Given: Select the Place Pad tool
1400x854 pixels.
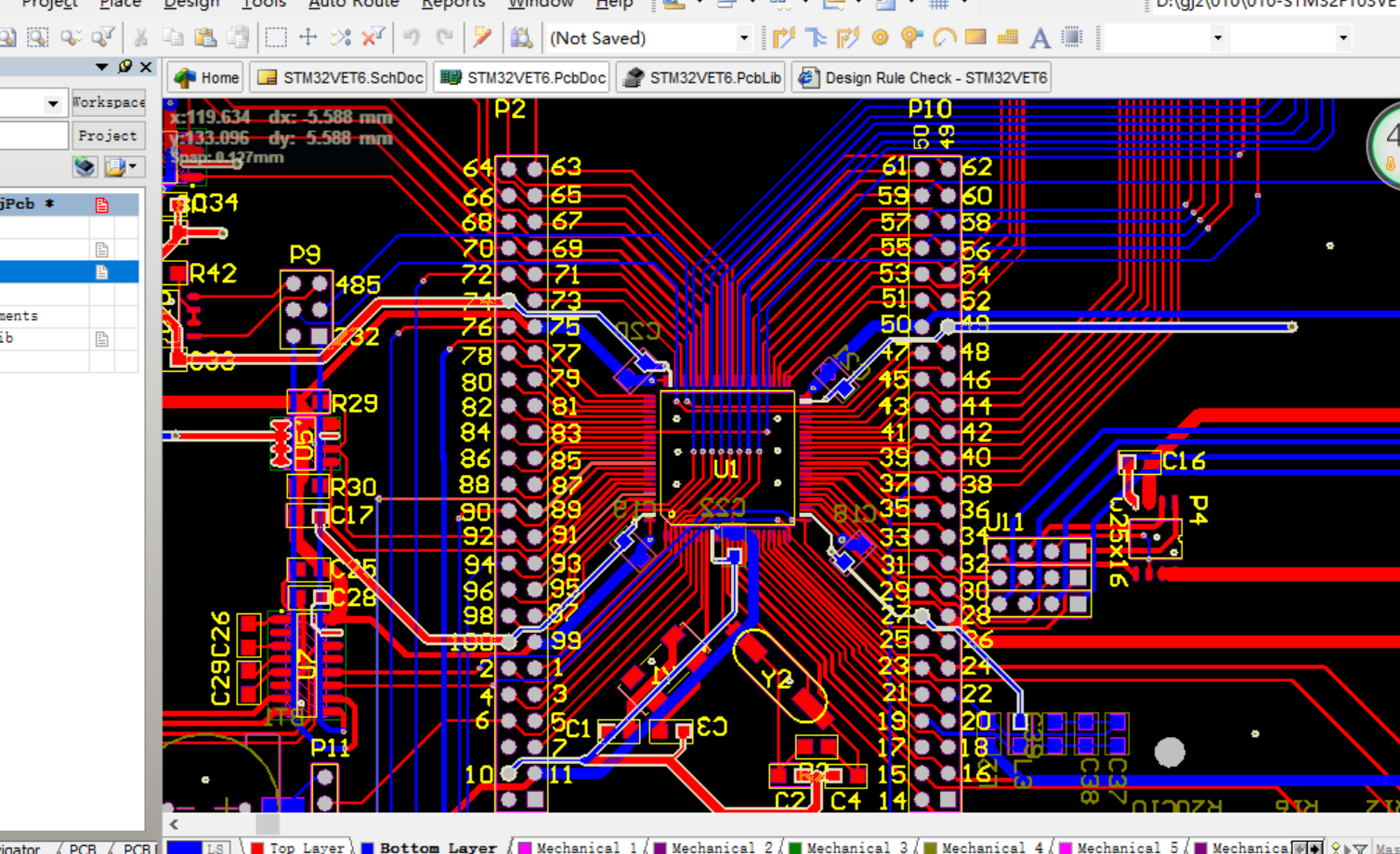Looking at the screenshot, I should tap(880, 38).
